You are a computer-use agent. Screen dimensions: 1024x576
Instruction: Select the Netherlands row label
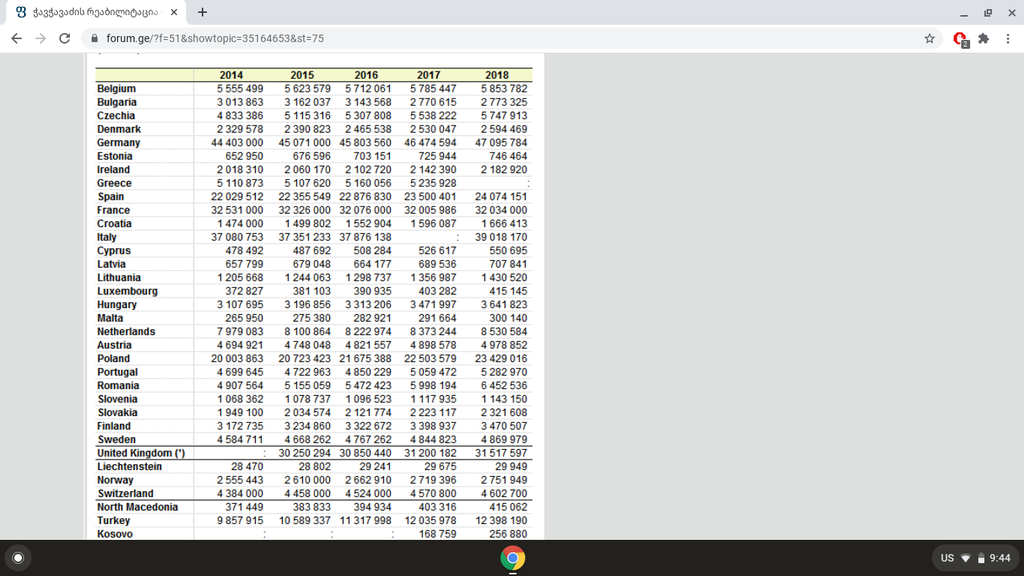coord(126,332)
